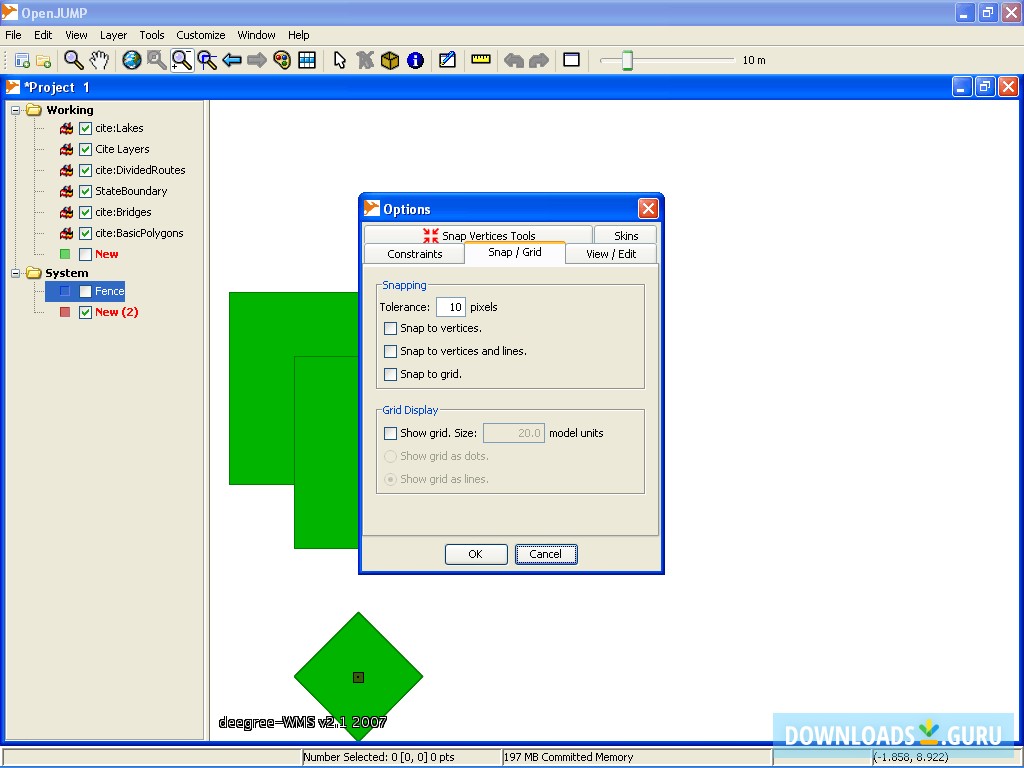Click the new project toolbar icon

pyautogui.click(x=22, y=61)
